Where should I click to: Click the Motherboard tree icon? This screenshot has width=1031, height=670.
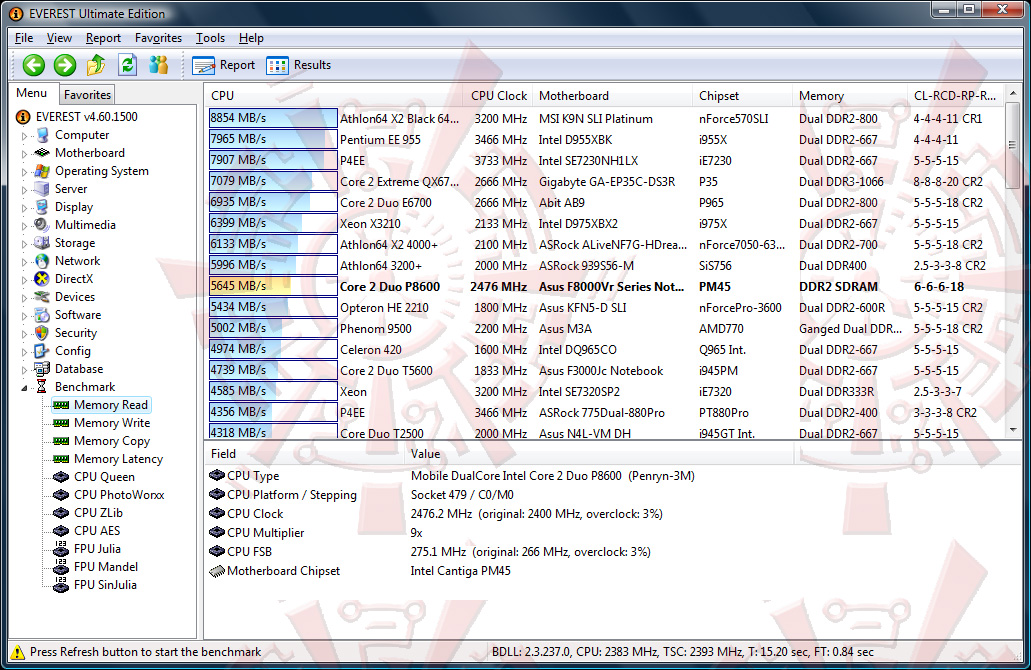coord(43,153)
